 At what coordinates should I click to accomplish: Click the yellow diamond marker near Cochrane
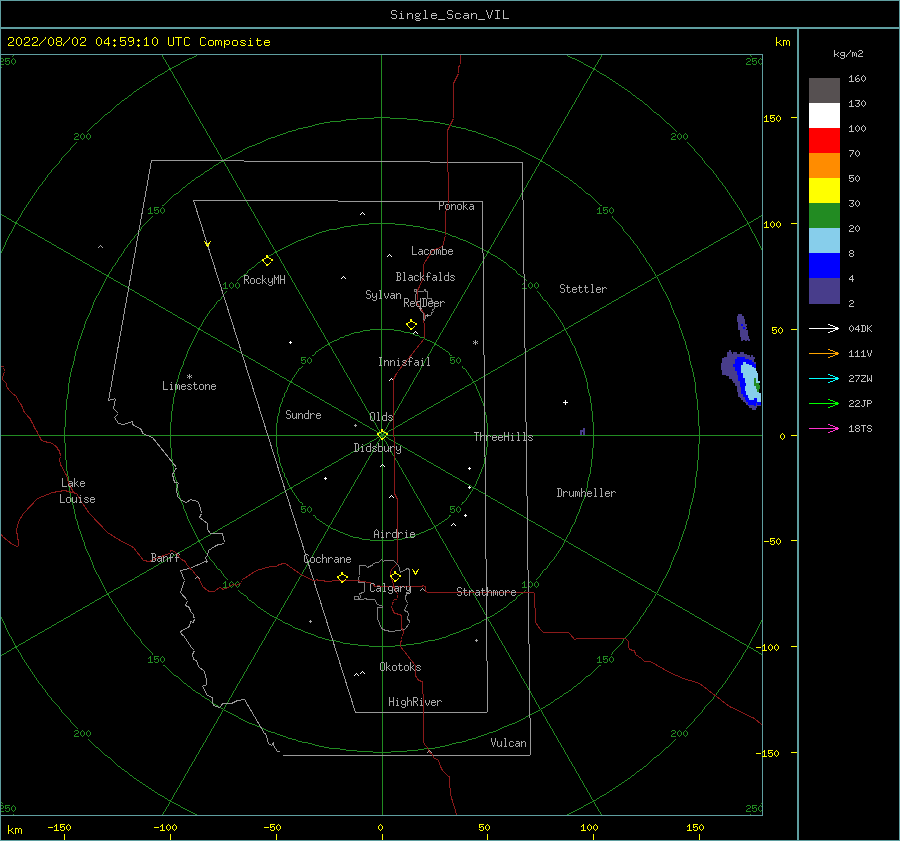pos(343,577)
